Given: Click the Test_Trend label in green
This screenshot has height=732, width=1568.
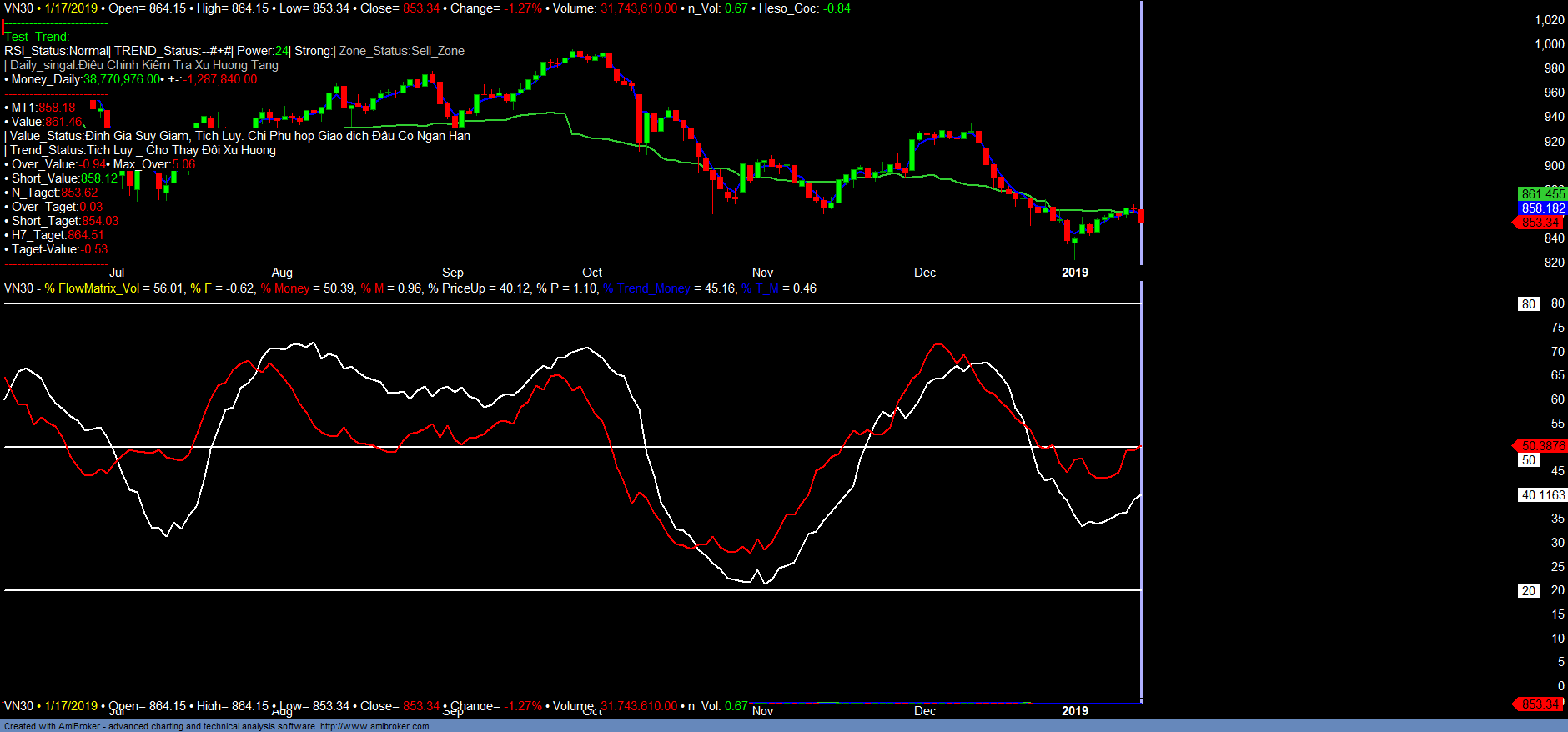Looking at the screenshot, I should (37, 37).
